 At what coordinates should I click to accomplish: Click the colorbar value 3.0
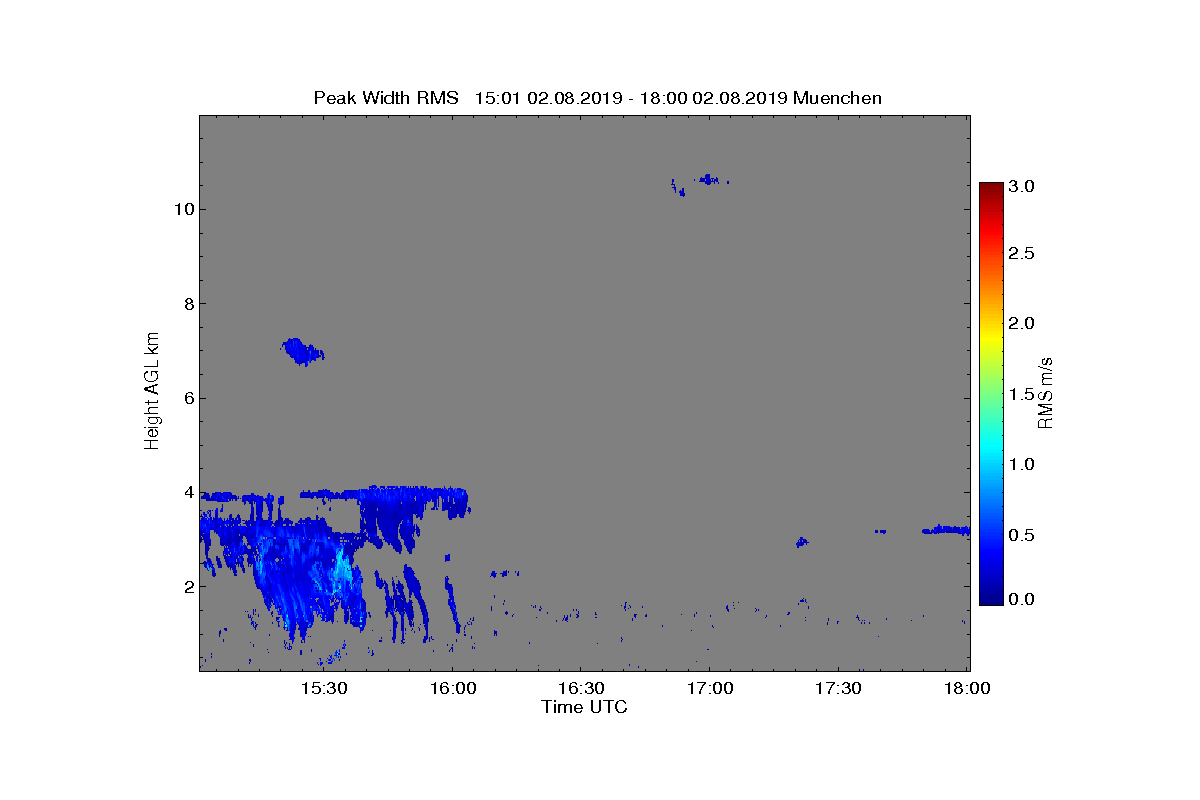coord(1021,187)
